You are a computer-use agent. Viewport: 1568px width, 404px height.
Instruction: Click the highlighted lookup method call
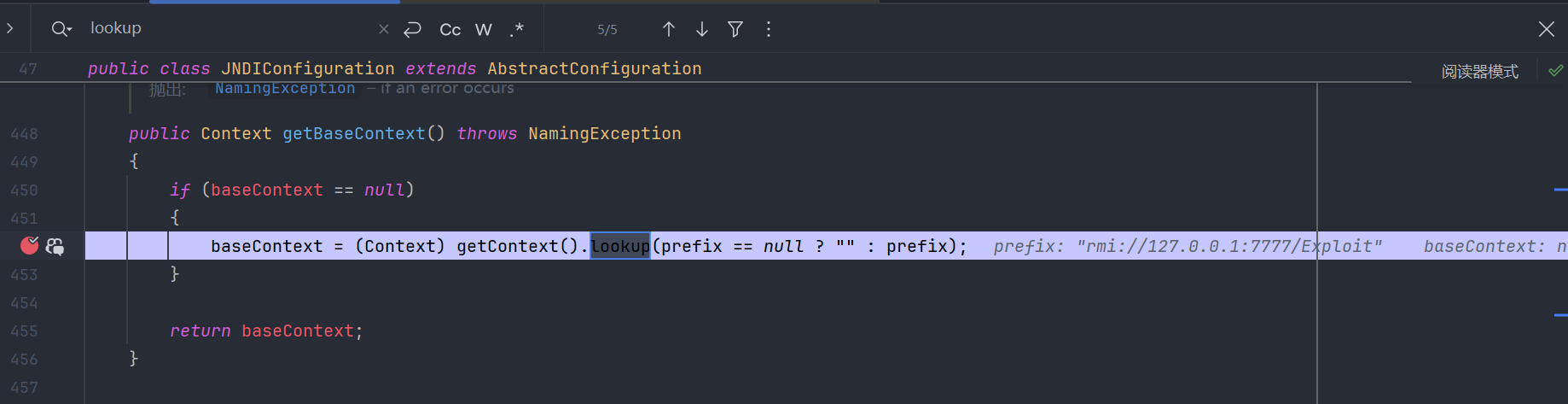point(620,246)
